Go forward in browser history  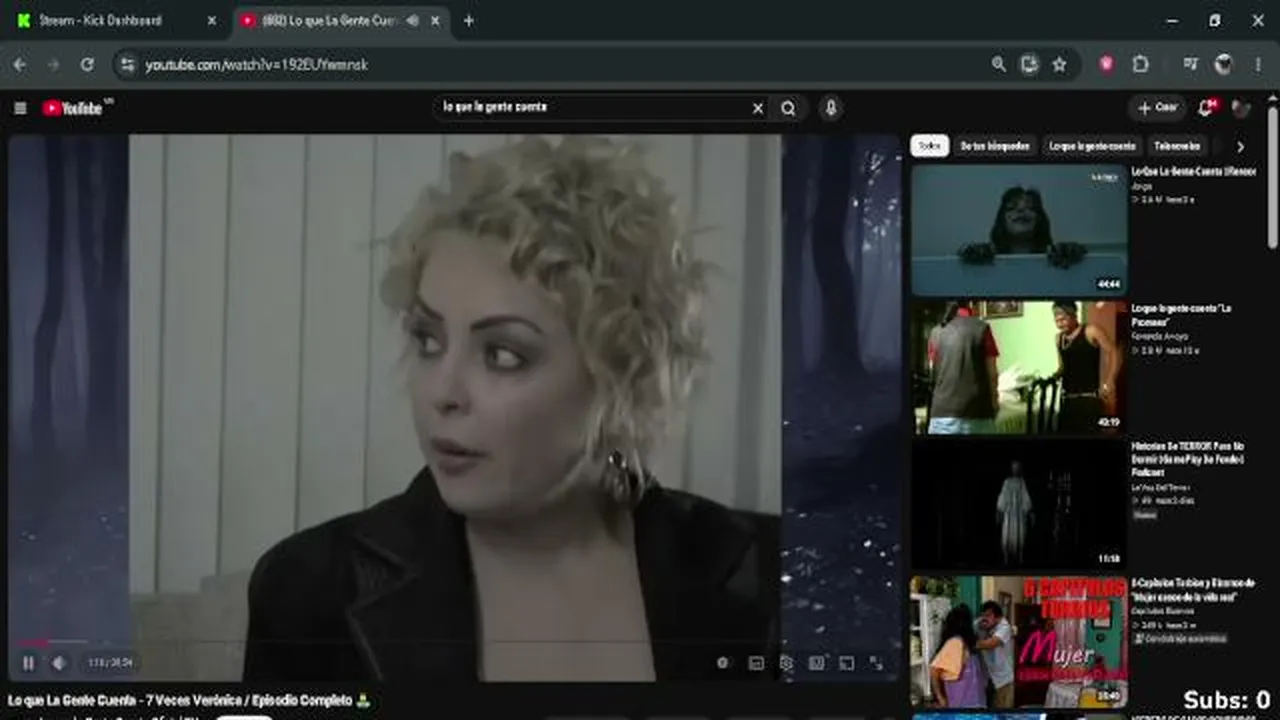54,64
